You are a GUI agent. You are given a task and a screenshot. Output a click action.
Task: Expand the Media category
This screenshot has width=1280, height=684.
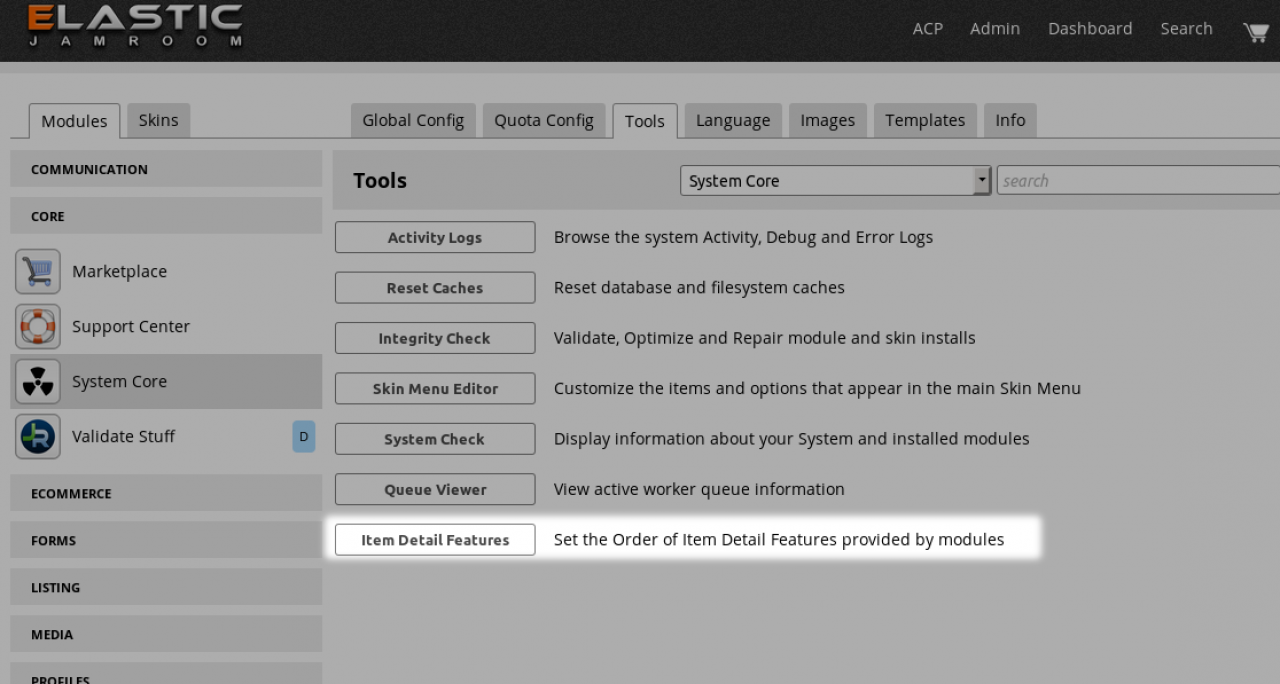[166, 634]
